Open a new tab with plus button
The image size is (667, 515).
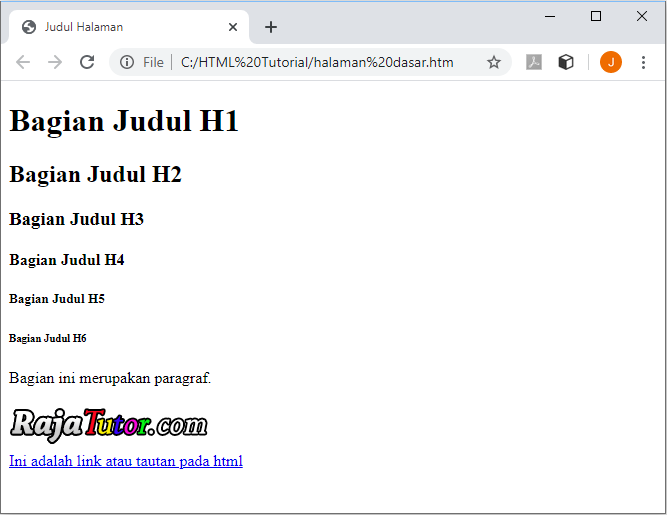[271, 27]
